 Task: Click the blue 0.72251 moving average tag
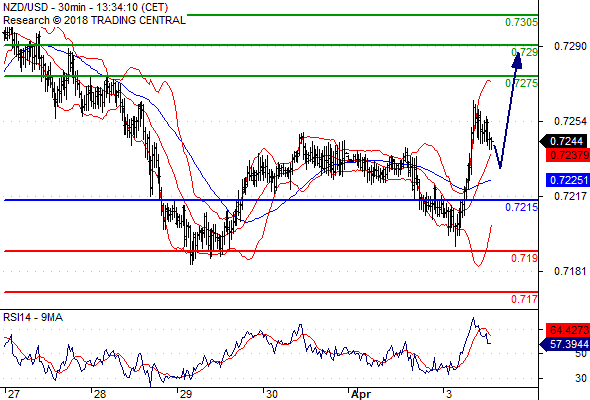[x=568, y=180]
